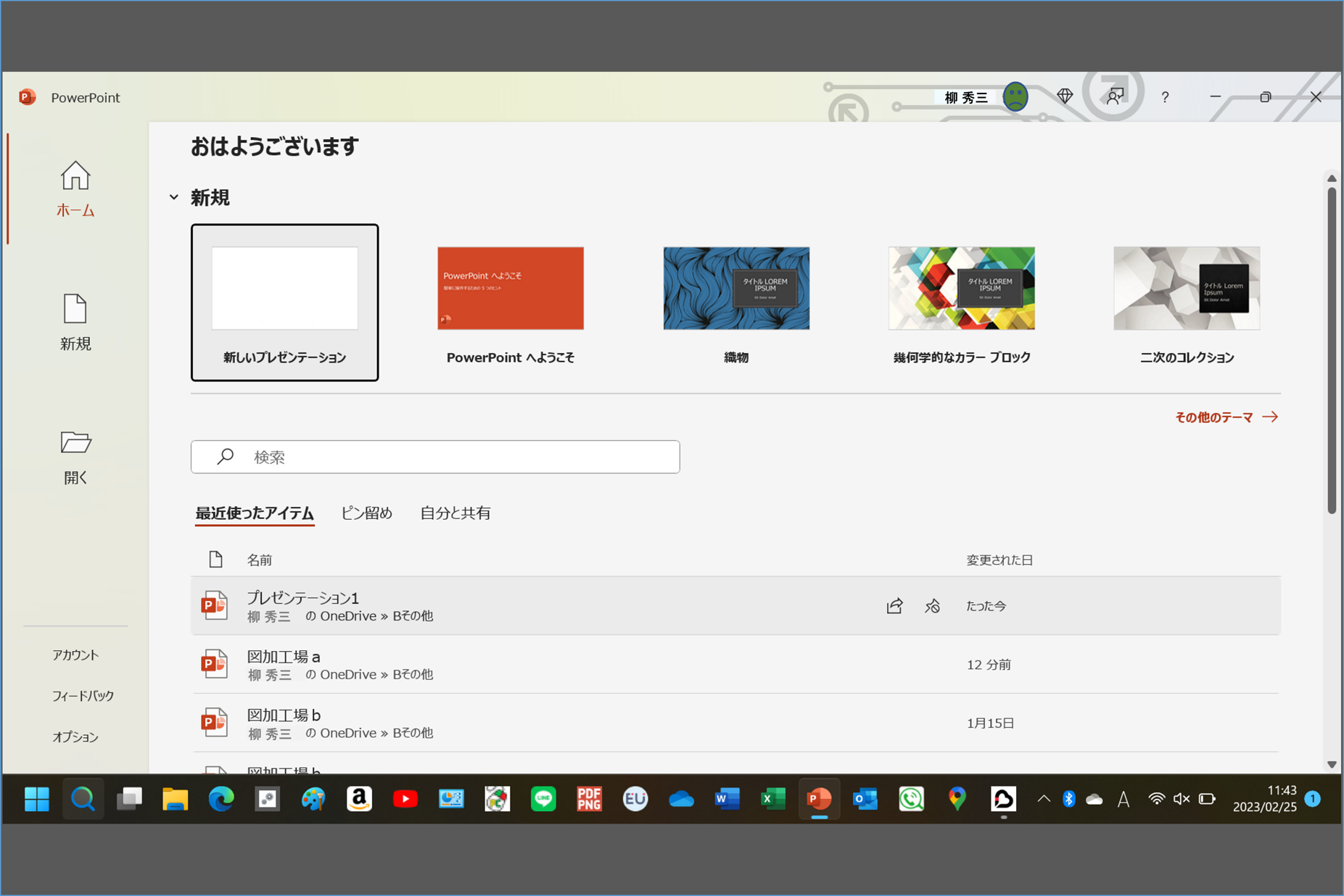Open Outlook from the taskbar
This screenshot has width=1344, height=896.
click(x=865, y=799)
